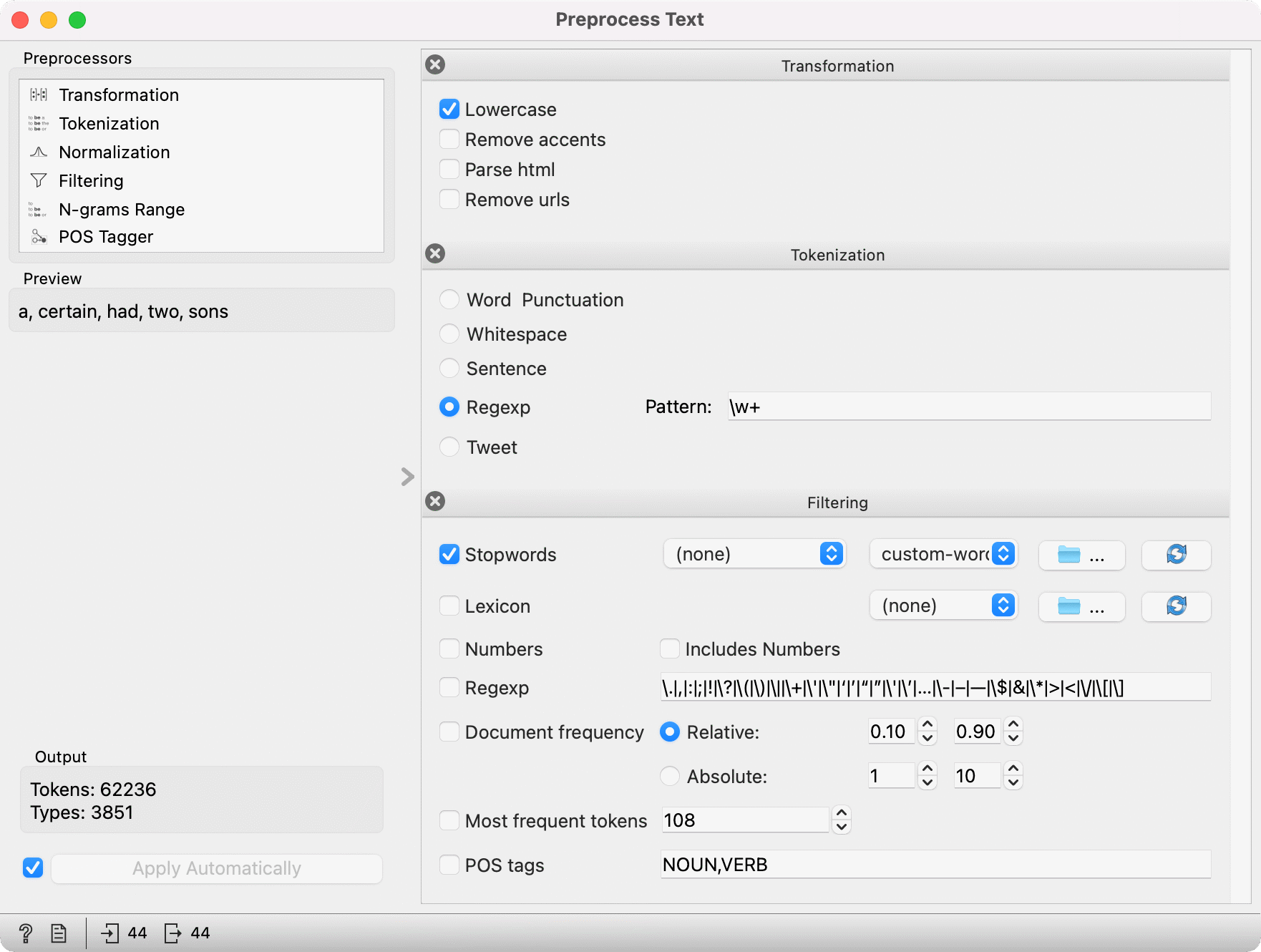This screenshot has height=952, width=1261.
Task: Enable Remove urls option
Action: point(449,200)
